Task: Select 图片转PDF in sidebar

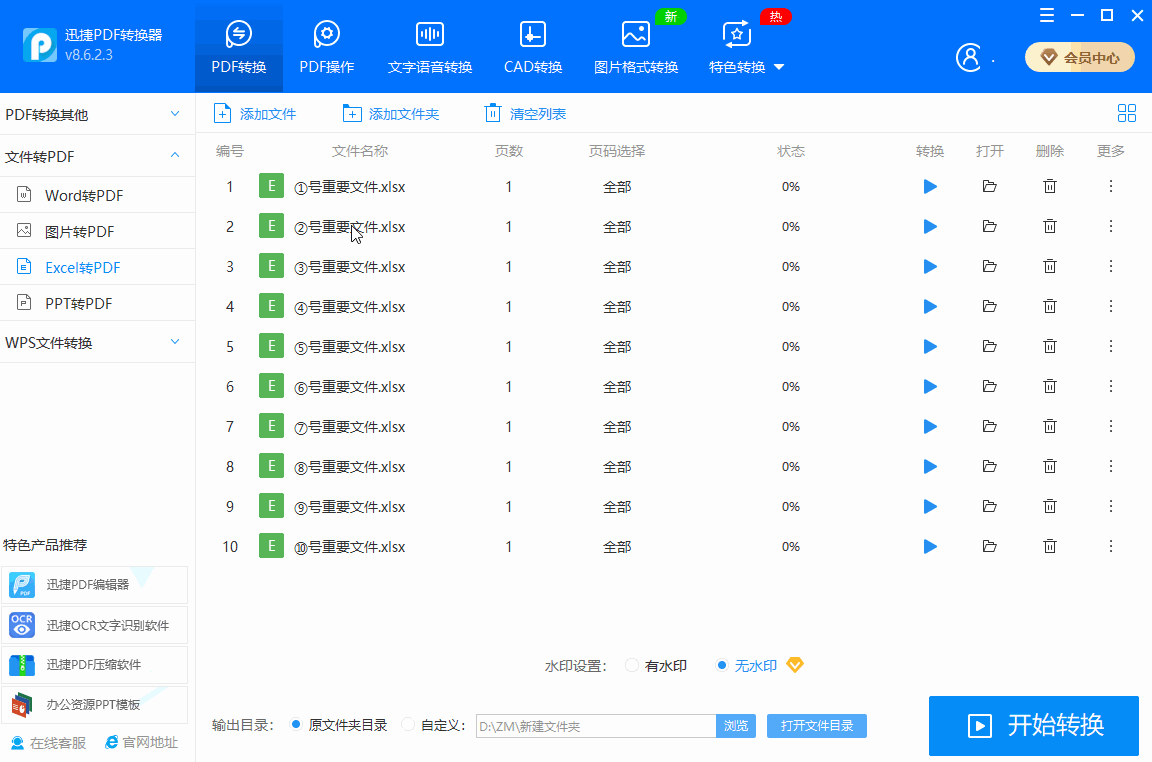Action: (x=97, y=231)
